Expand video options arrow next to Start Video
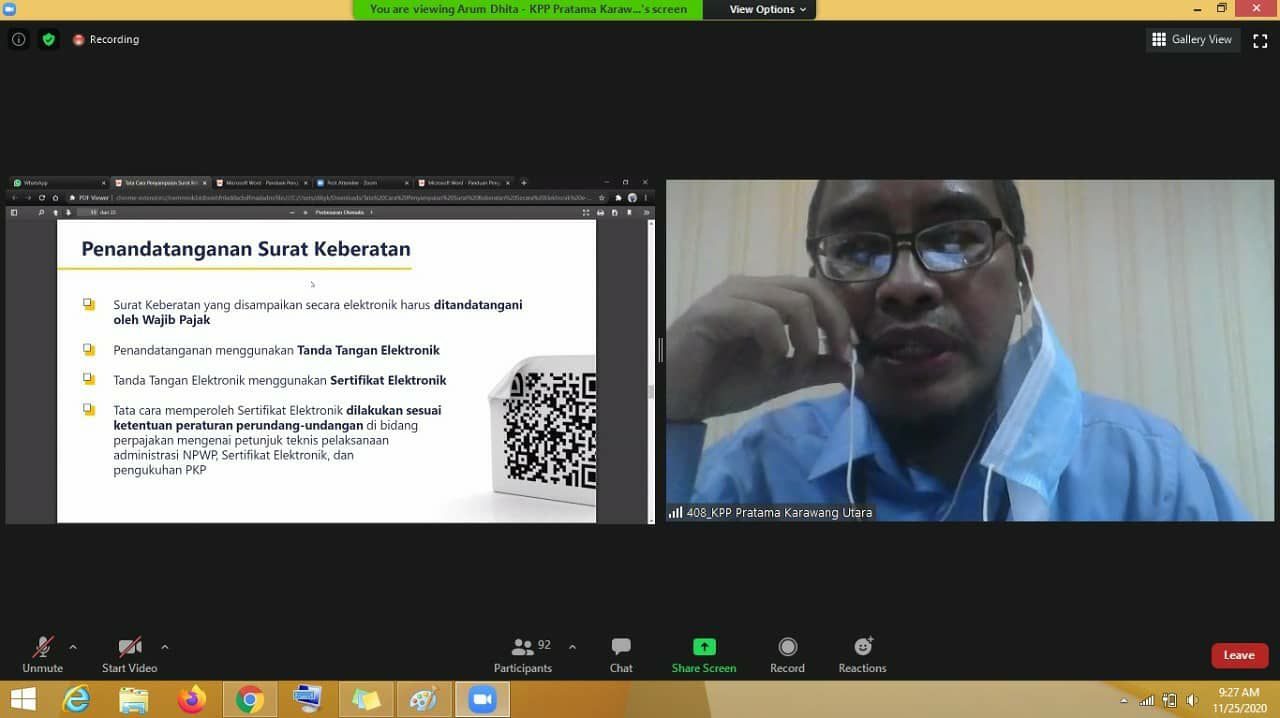The image size is (1280, 718). (x=165, y=647)
